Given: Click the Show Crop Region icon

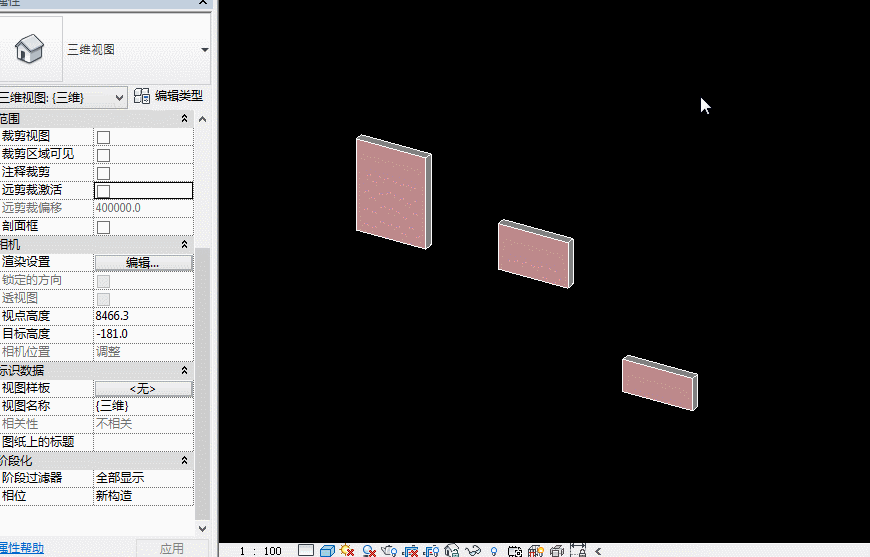Looking at the screenshot, I should pyautogui.click(x=432, y=550).
